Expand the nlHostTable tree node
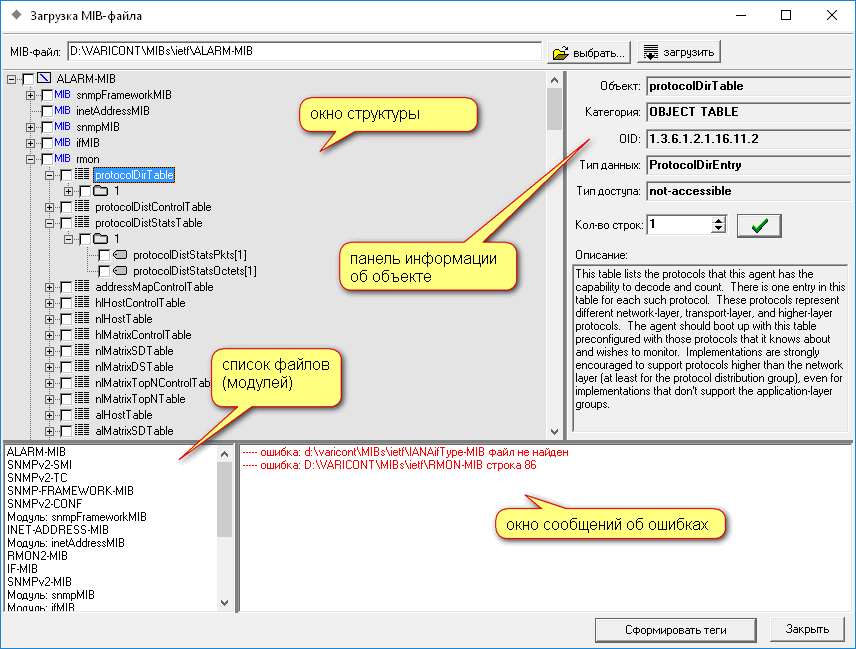 point(50,319)
